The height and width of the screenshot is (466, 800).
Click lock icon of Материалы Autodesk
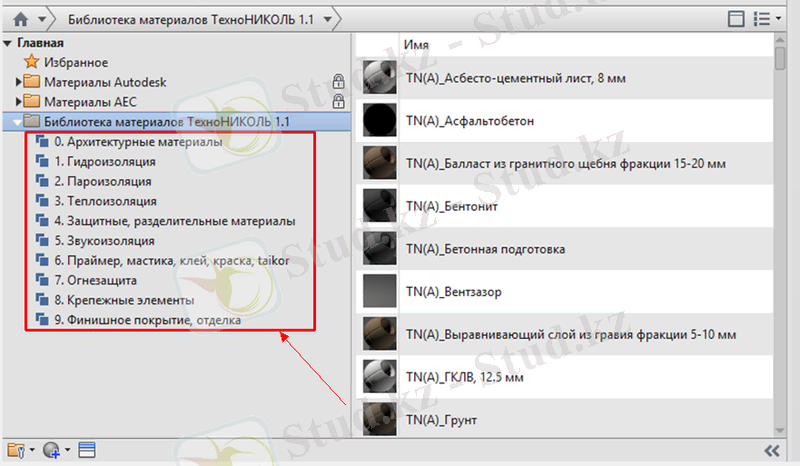(338, 81)
